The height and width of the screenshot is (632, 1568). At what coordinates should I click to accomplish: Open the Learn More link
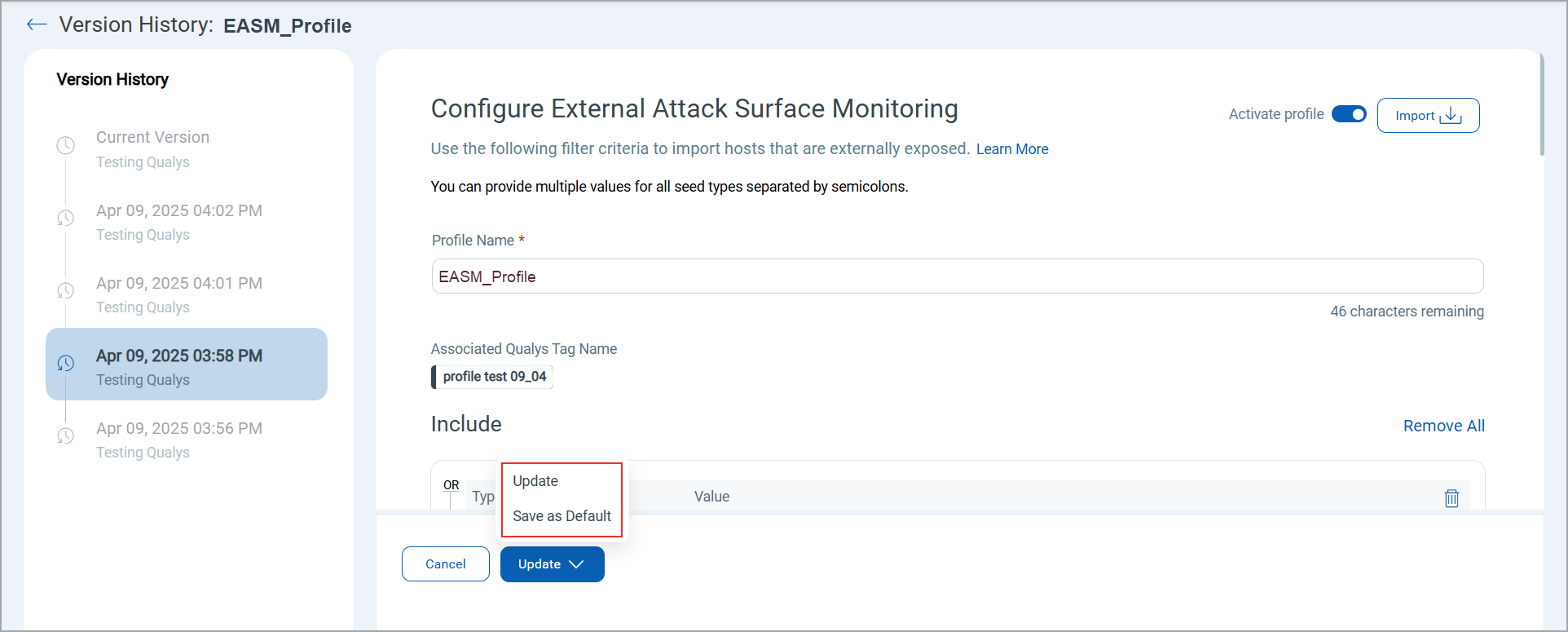click(x=1012, y=149)
